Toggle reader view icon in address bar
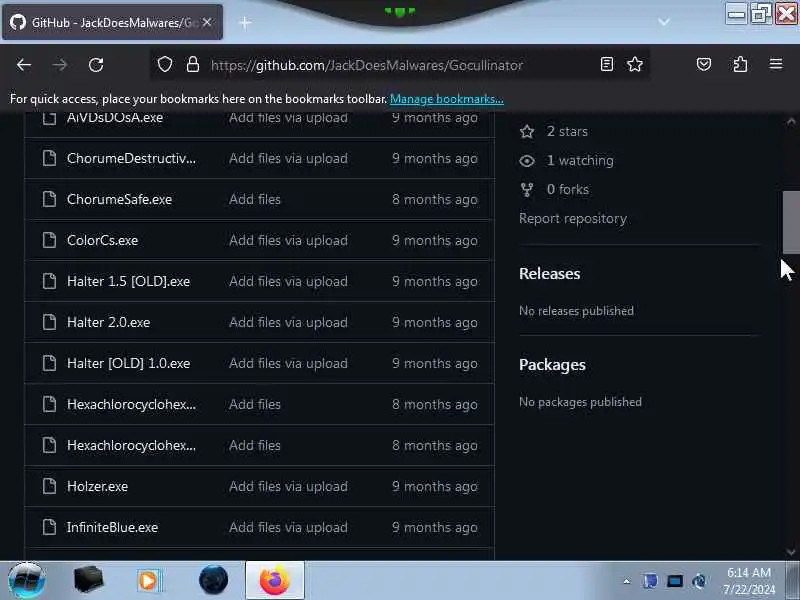Image resolution: width=800 pixels, height=600 pixels. click(x=607, y=64)
